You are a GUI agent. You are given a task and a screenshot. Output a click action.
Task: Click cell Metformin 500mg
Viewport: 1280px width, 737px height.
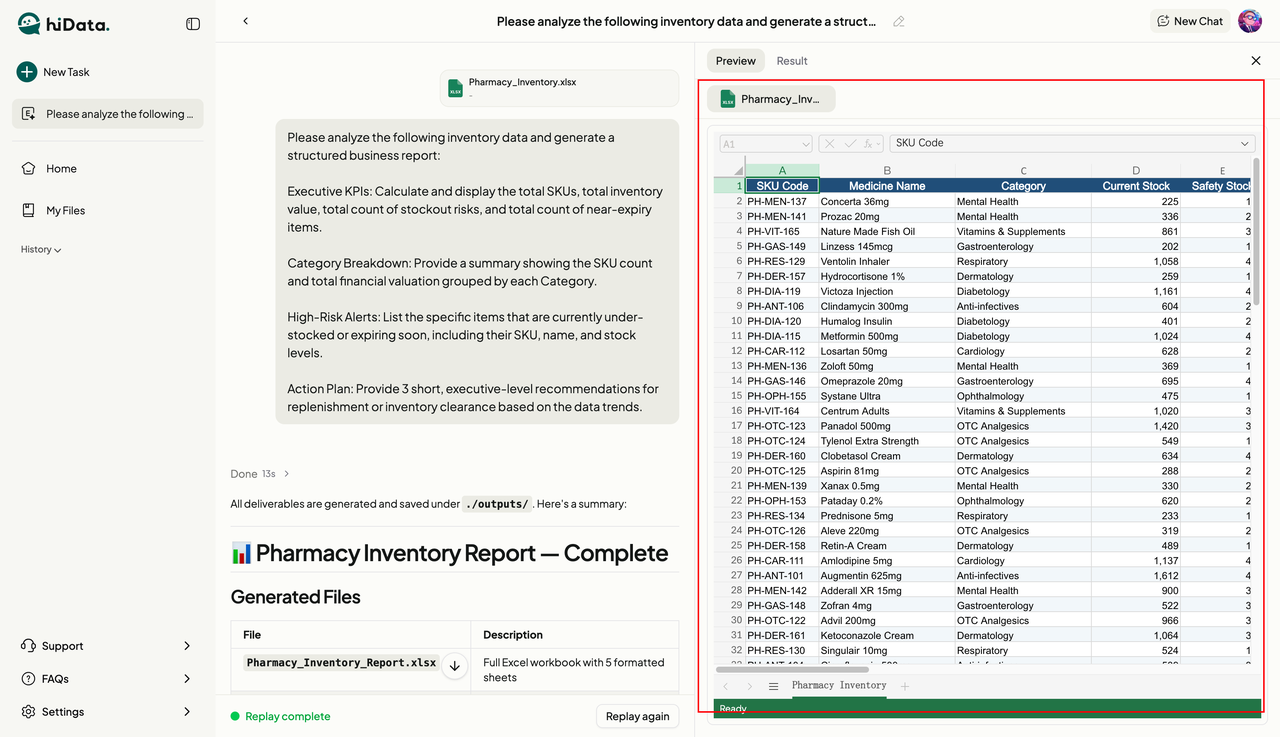click(x=887, y=336)
